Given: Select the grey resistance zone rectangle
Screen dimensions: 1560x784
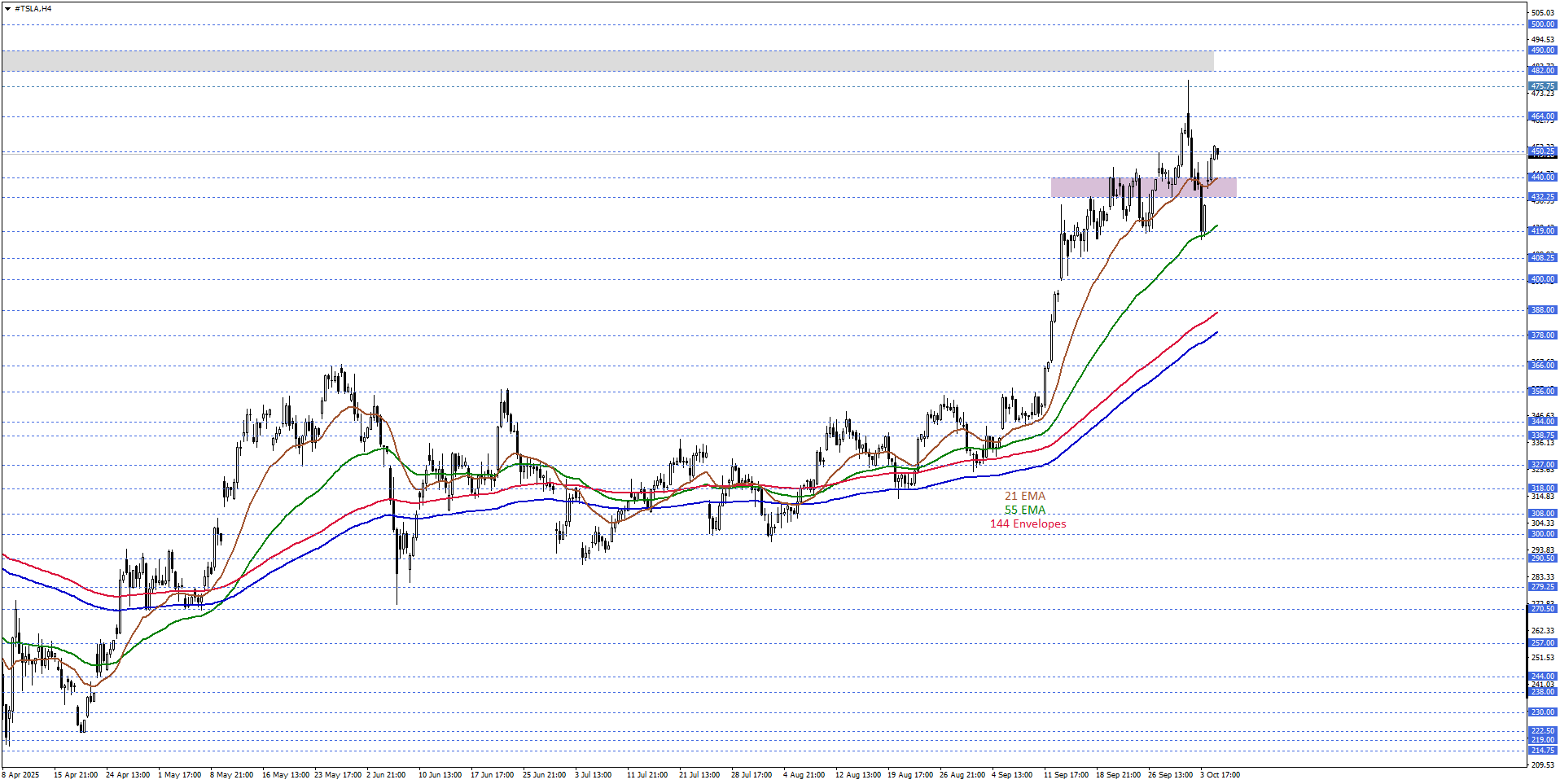Looking at the screenshot, I should (607, 60).
